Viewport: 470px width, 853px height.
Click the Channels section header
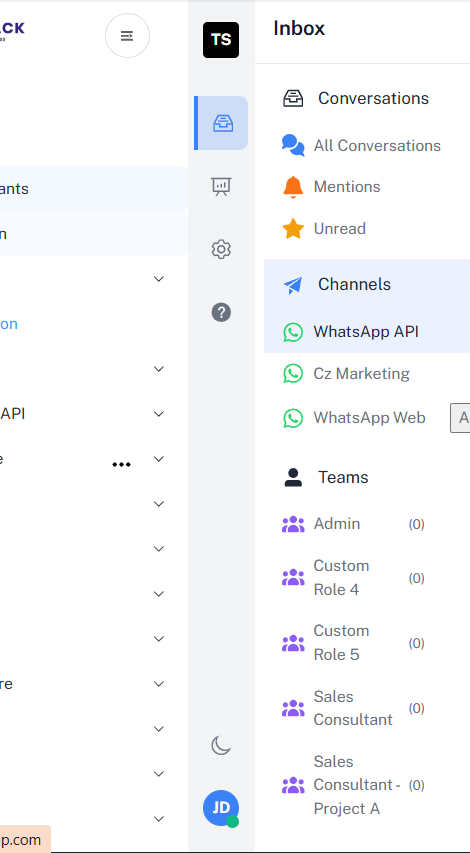point(355,285)
